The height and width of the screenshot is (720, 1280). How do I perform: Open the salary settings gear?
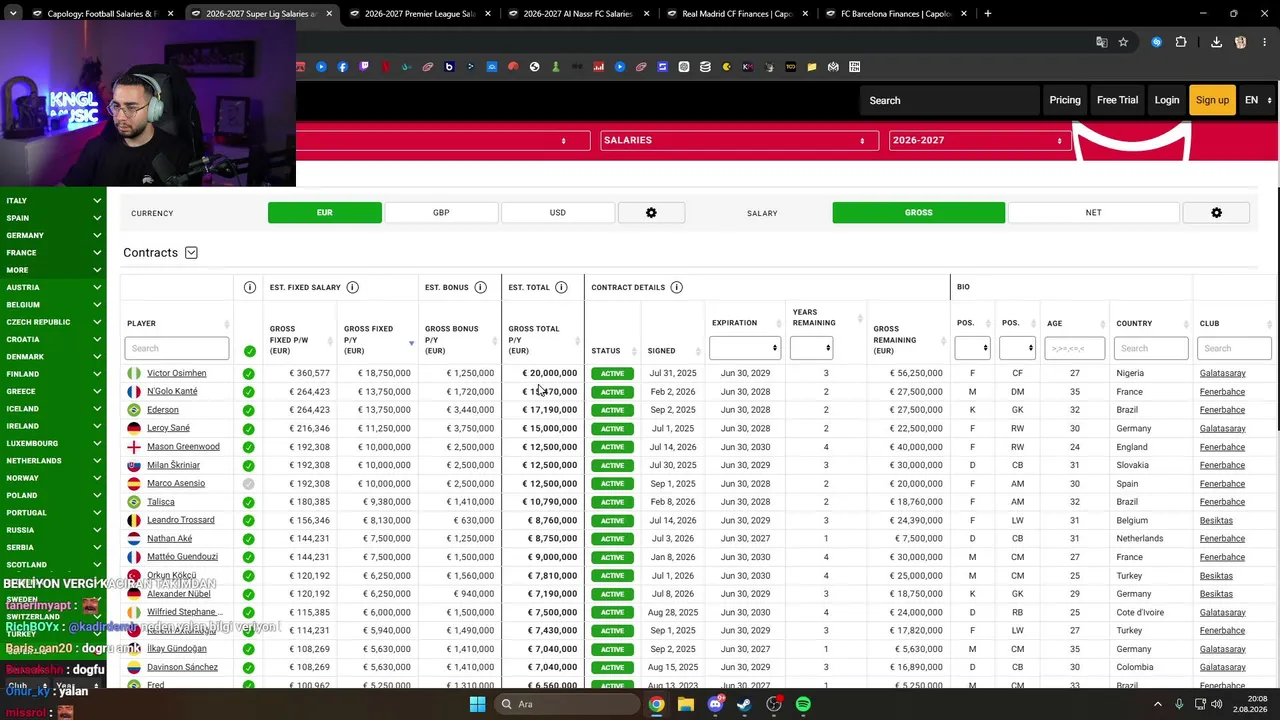pos(1216,213)
